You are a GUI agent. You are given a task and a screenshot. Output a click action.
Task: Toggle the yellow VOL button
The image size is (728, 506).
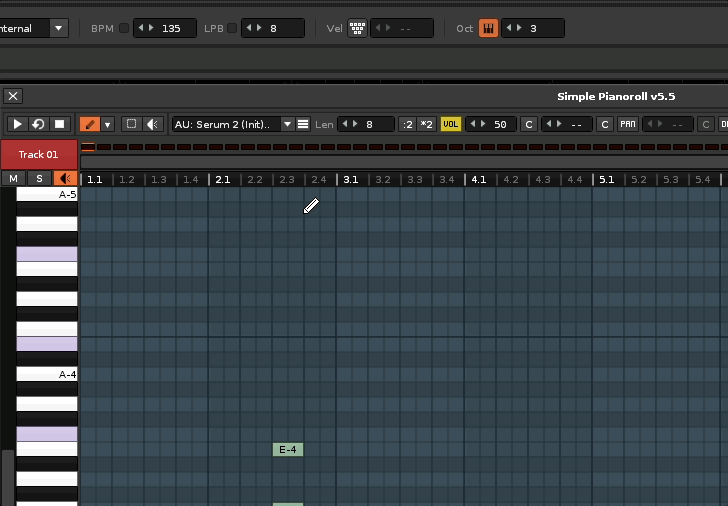(x=450, y=124)
